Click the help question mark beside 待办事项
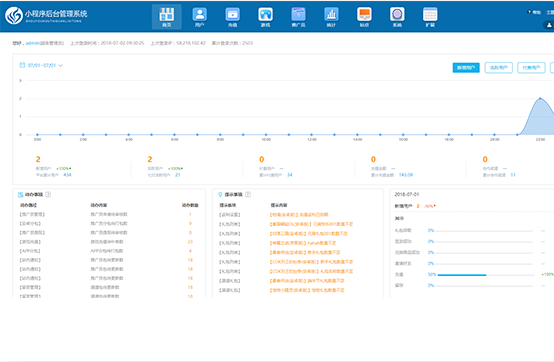 click(48, 195)
